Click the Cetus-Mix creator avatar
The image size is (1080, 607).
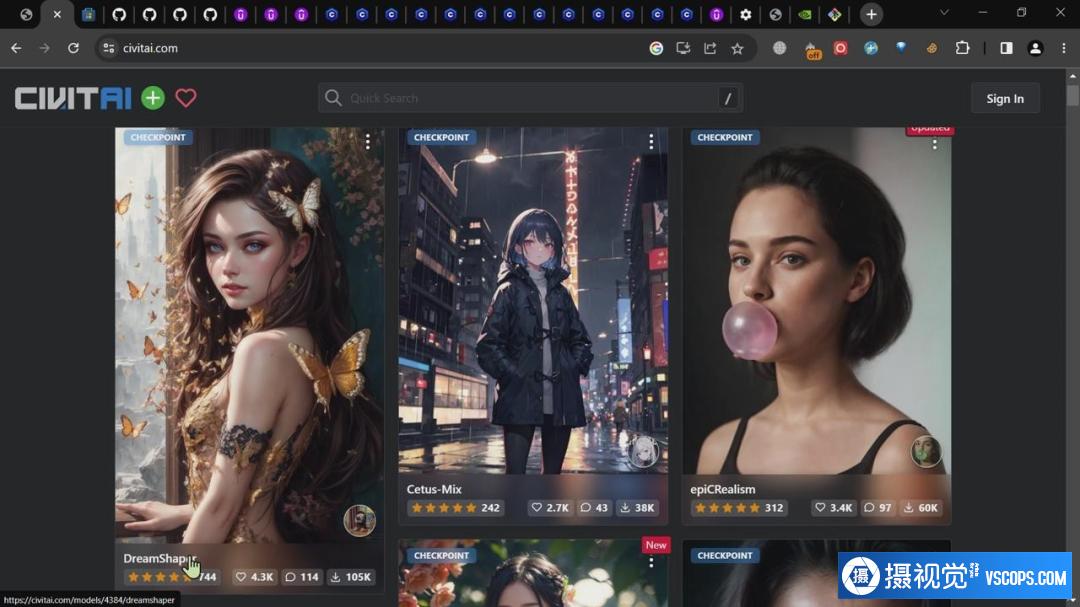pyautogui.click(x=643, y=451)
